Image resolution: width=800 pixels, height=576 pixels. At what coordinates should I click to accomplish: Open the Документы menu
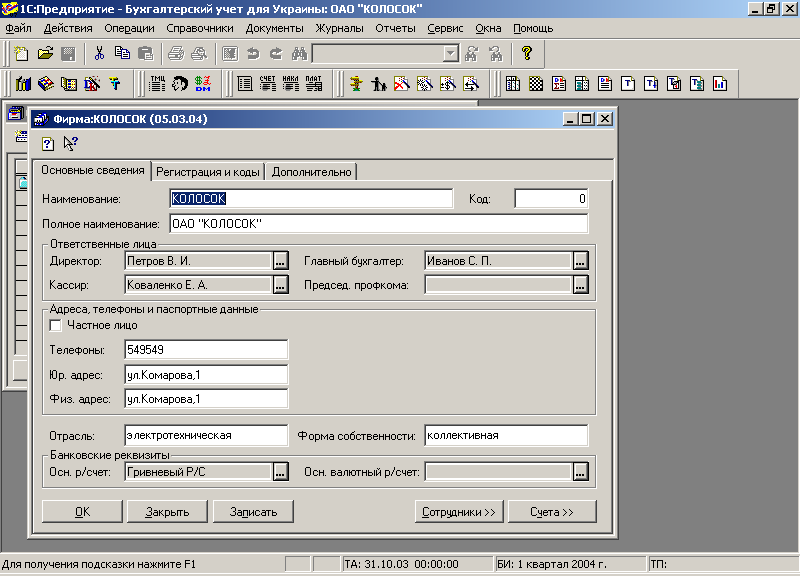point(274,29)
